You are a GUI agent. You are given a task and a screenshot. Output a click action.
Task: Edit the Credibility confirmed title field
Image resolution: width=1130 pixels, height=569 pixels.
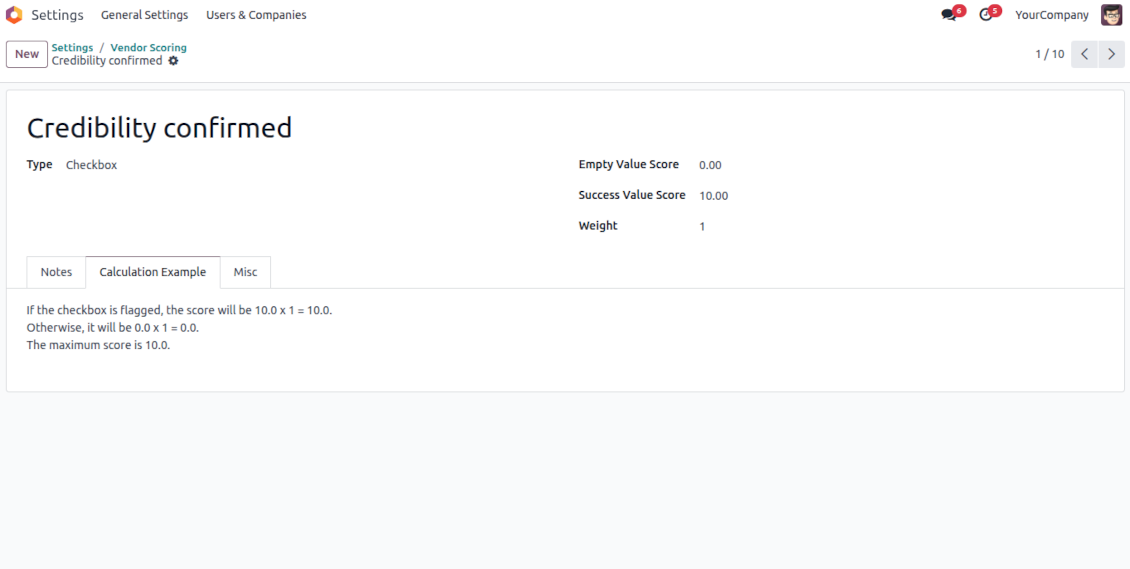click(160, 128)
